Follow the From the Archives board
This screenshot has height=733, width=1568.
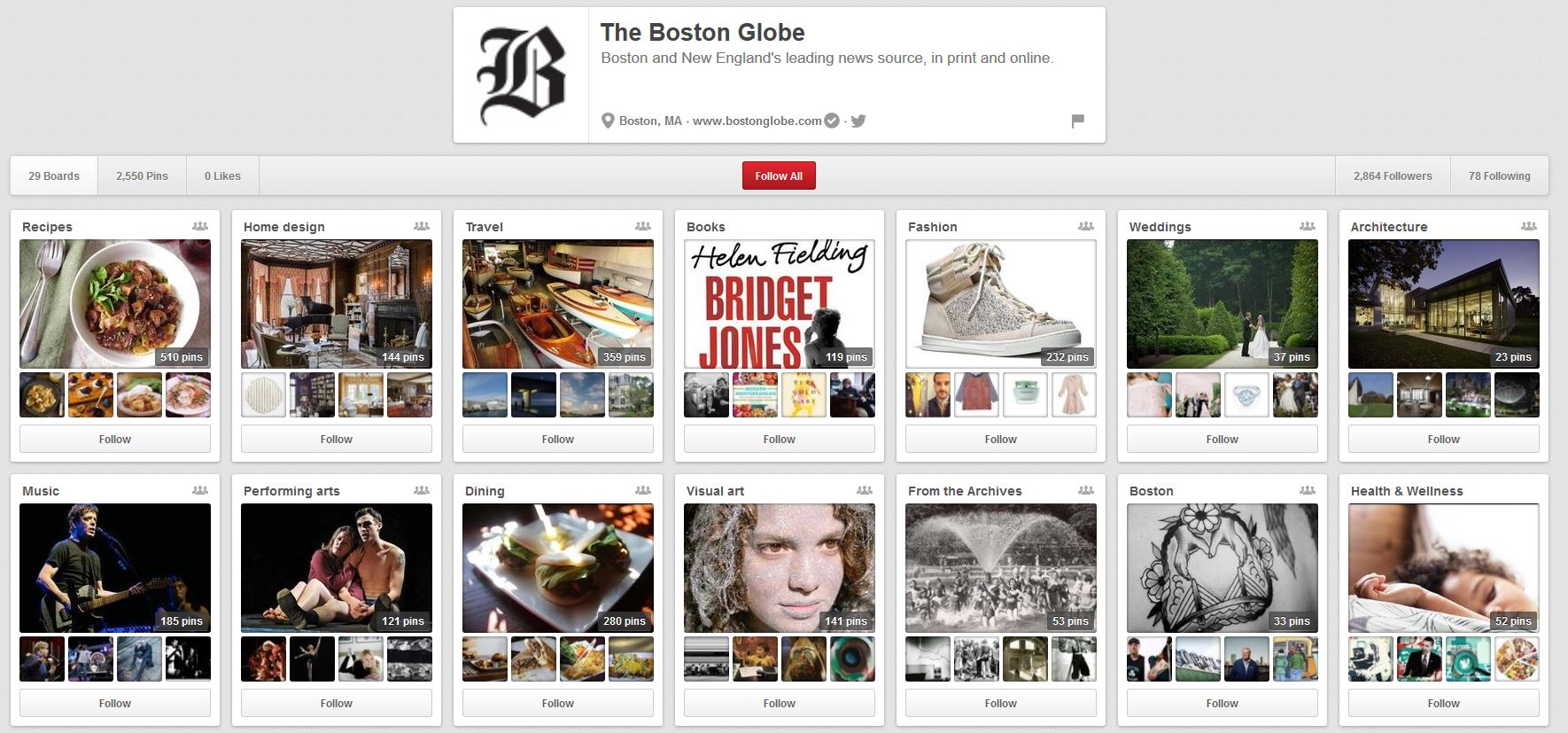(1001, 703)
